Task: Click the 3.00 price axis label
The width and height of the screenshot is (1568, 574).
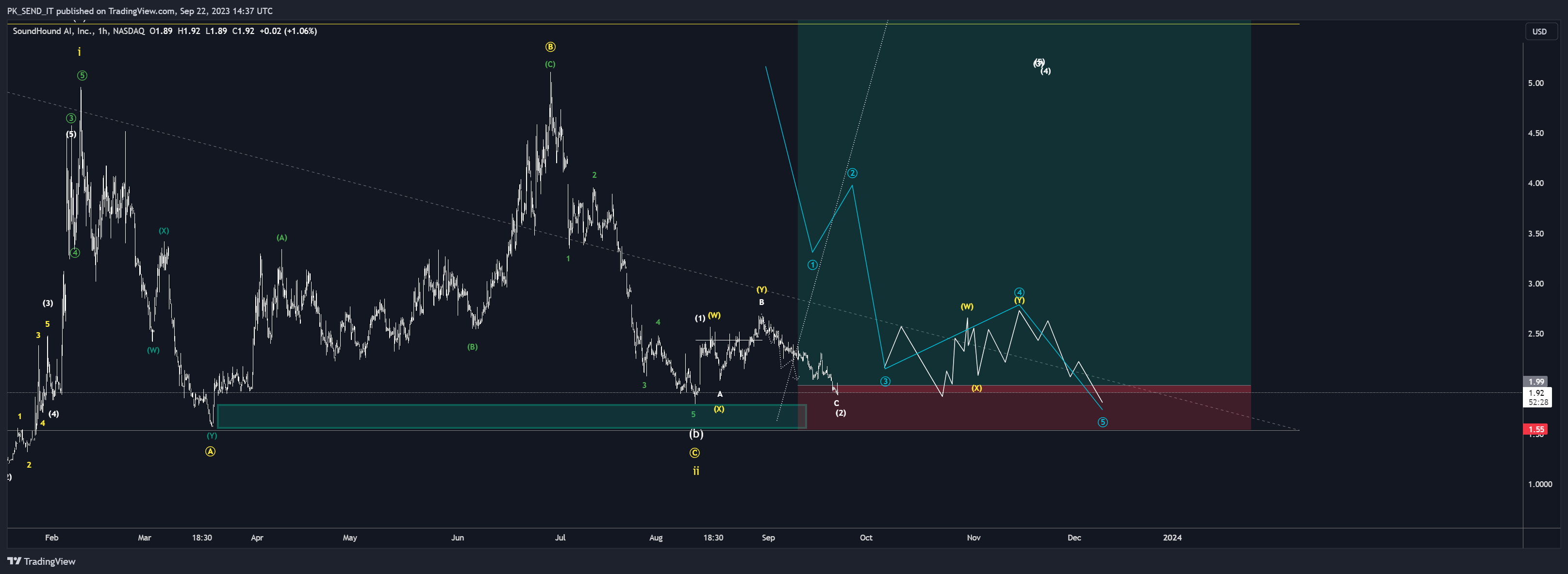Action: (x=1536, y=284)
